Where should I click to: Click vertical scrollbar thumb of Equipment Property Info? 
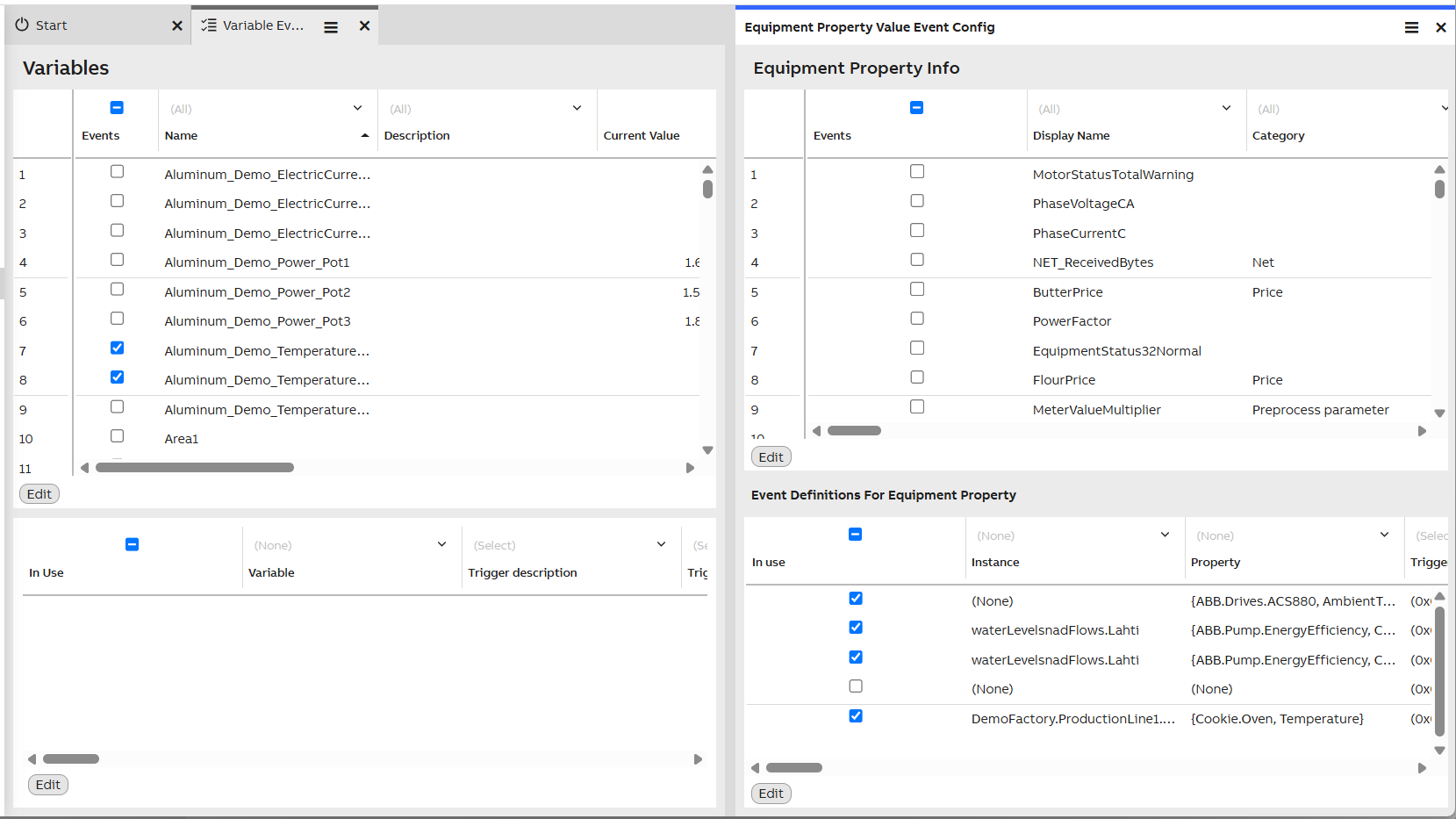(x=1439, y=190)
